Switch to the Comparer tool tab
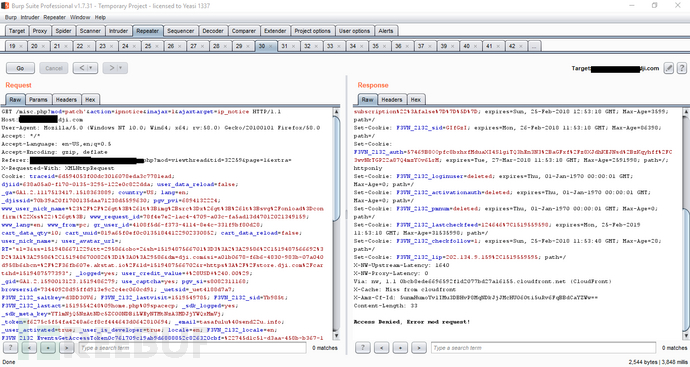Viewport: 690px width, 367px height. 244,31
